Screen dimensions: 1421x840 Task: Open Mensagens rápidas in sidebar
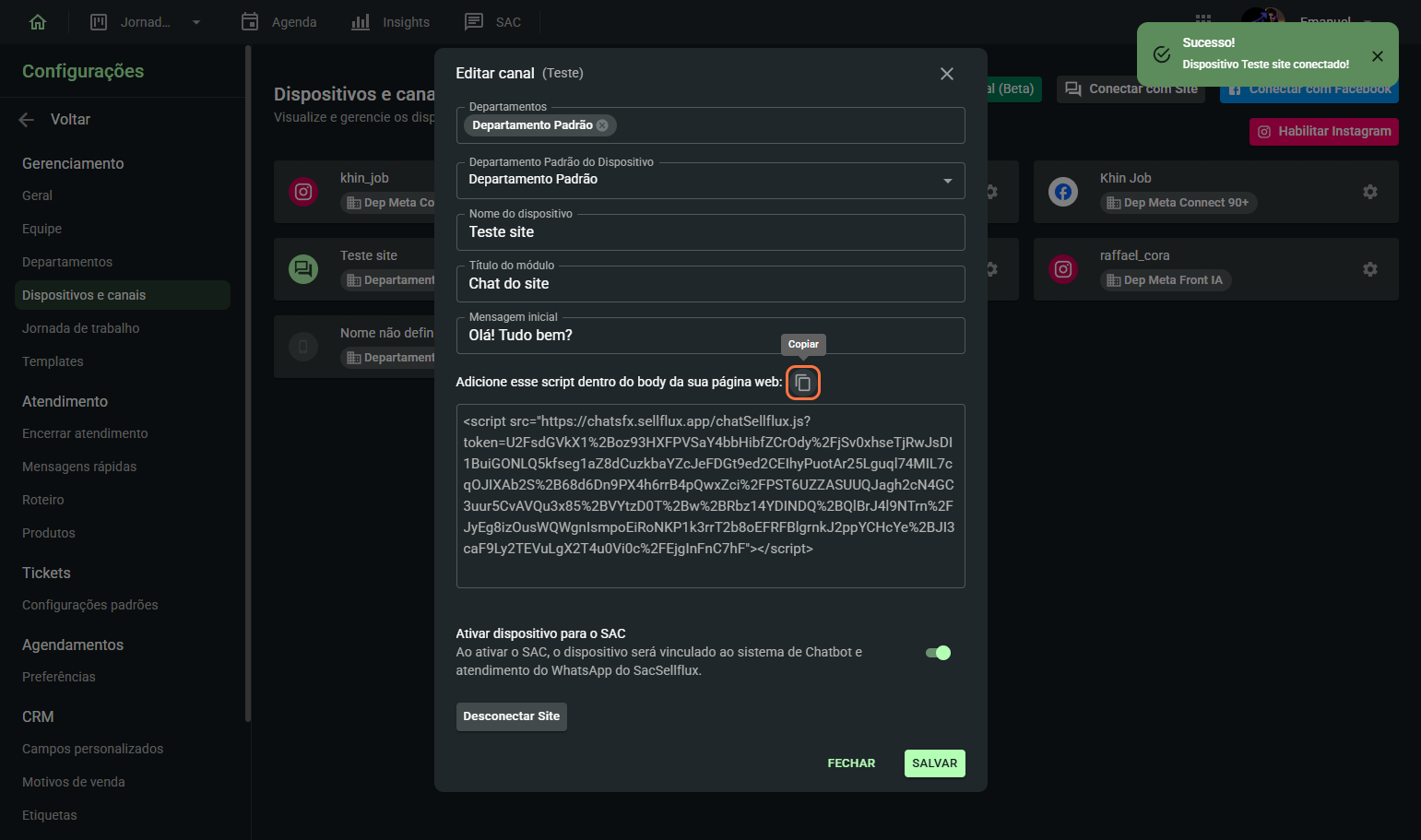79,467
